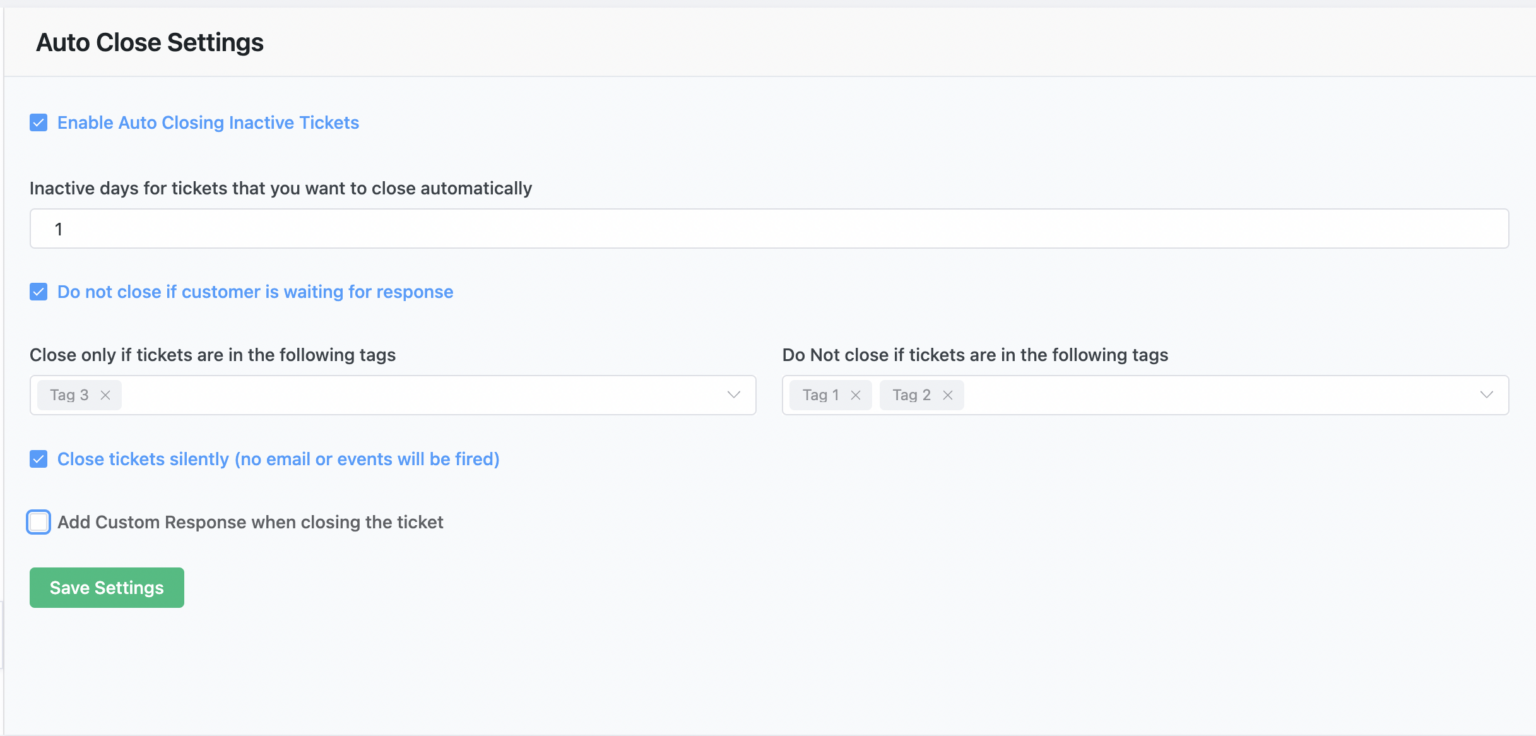Click the Enable Auto Closing Inactive Tickets label
The height and width of the screenshot is (736, 1536).
(x=208, y=122)
